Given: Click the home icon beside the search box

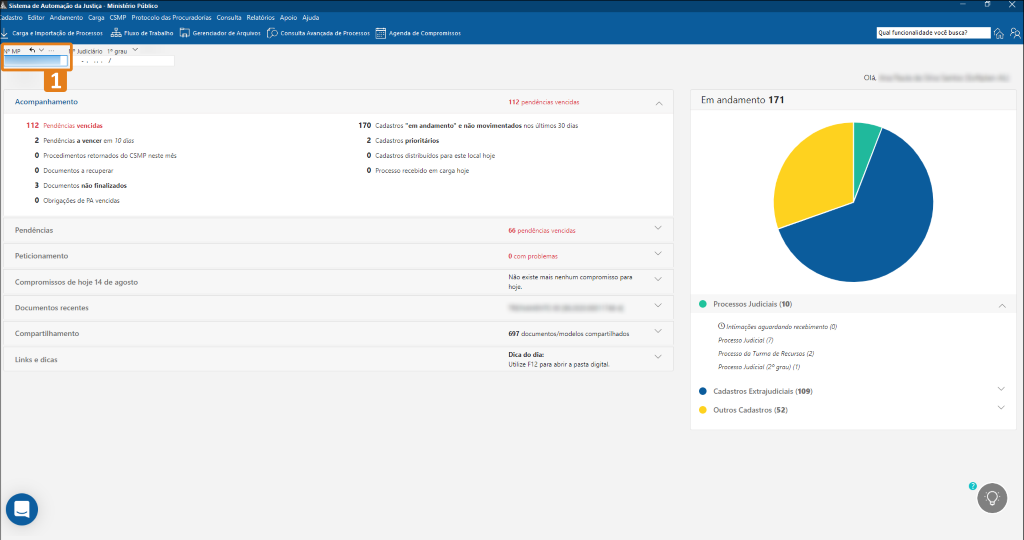Looking at the screenshot, I should (x=999, y=33).
